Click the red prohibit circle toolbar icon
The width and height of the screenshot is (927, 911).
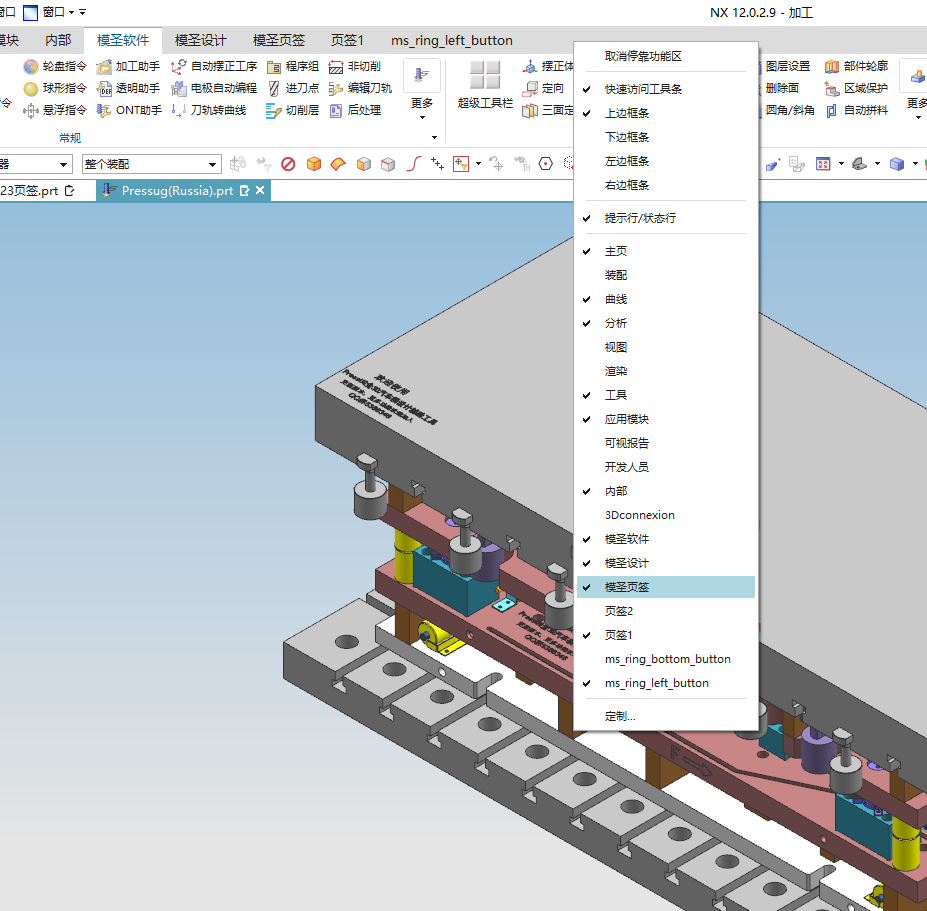pyautogui.click(x=288, y=164)
